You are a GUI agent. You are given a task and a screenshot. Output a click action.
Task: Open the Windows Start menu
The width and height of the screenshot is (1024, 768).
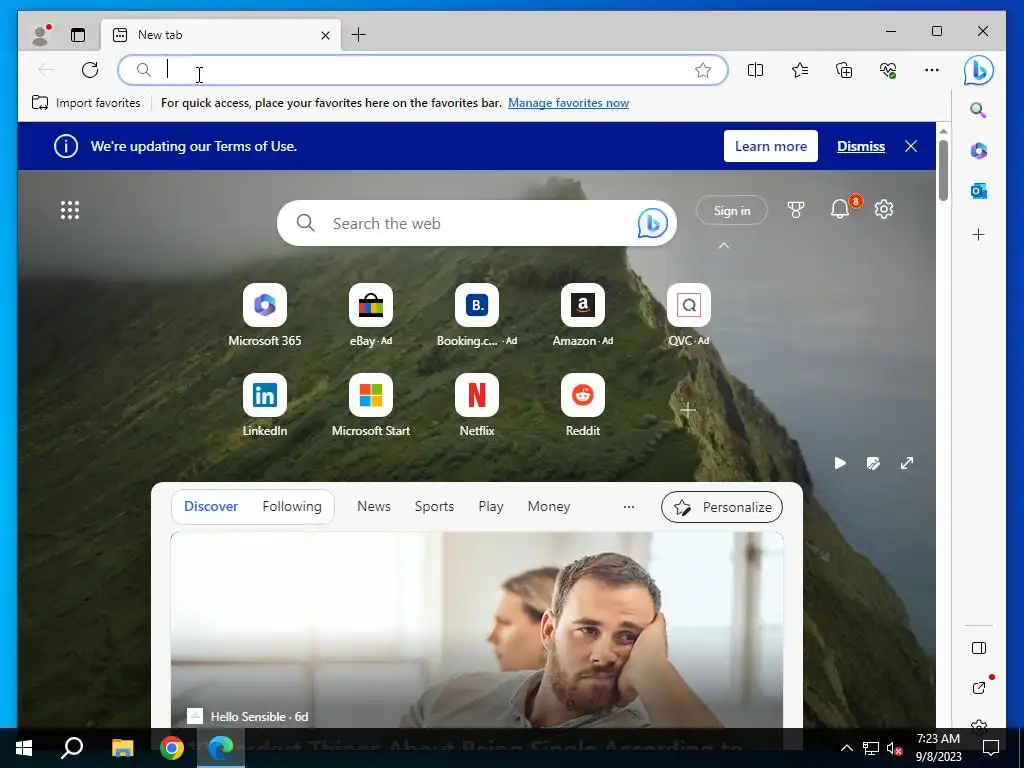tap(24, 748)
